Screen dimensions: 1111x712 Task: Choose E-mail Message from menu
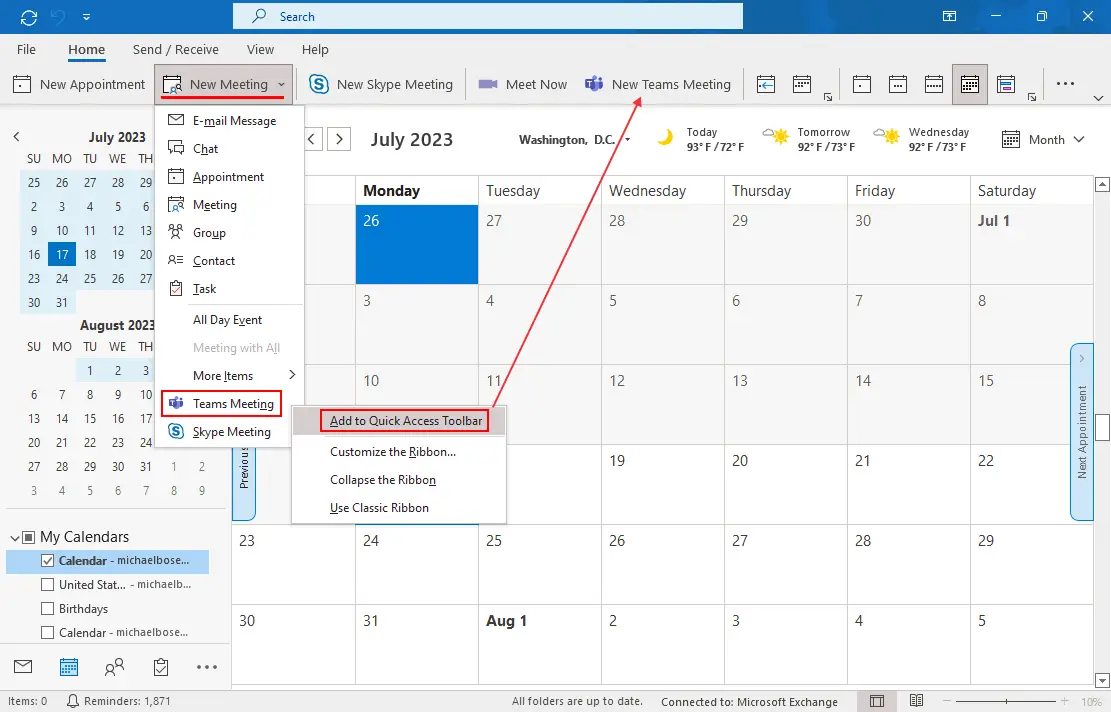click(x=230, y=120)
